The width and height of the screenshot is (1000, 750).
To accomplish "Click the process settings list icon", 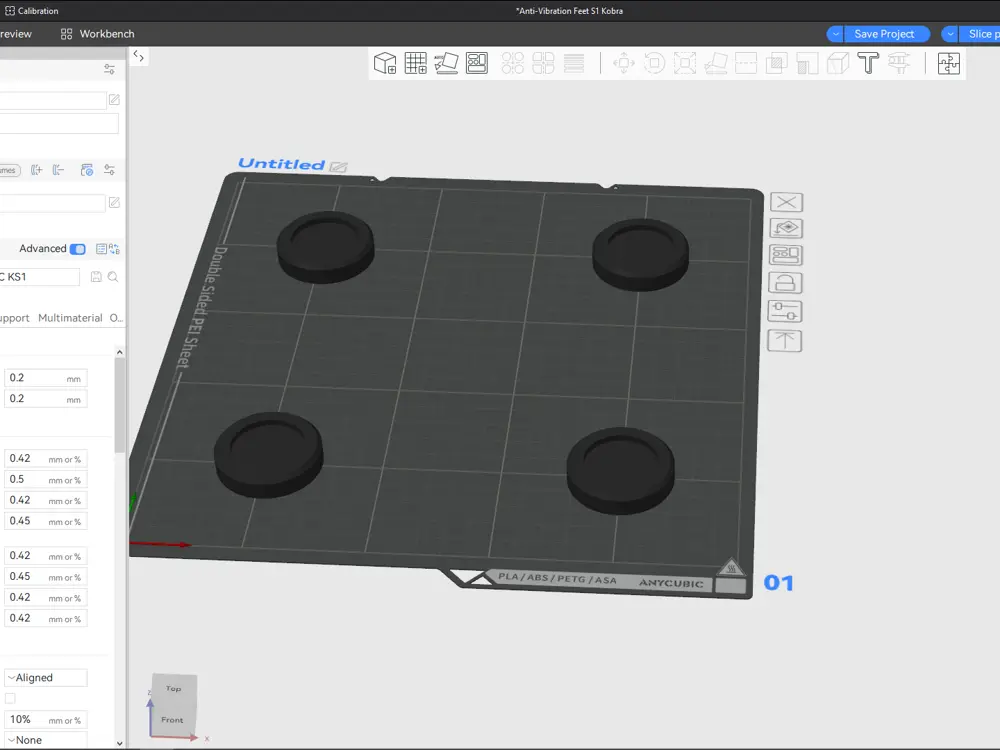I will coord(101,249).
